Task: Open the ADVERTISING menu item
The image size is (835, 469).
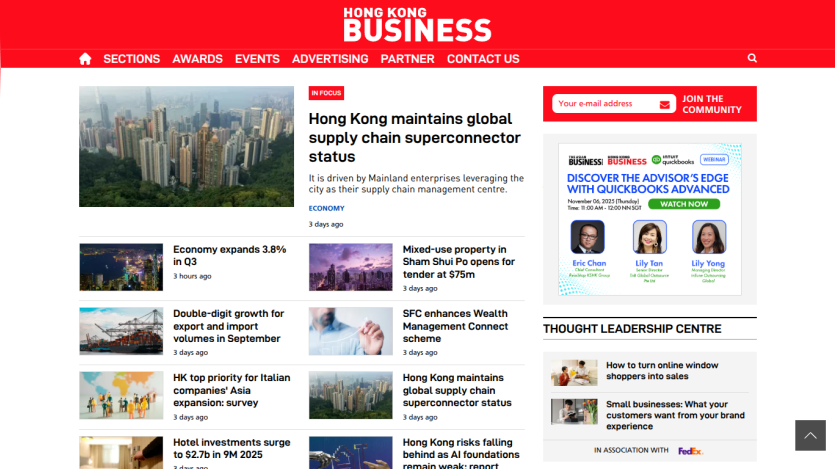Action: click(330, 59)
